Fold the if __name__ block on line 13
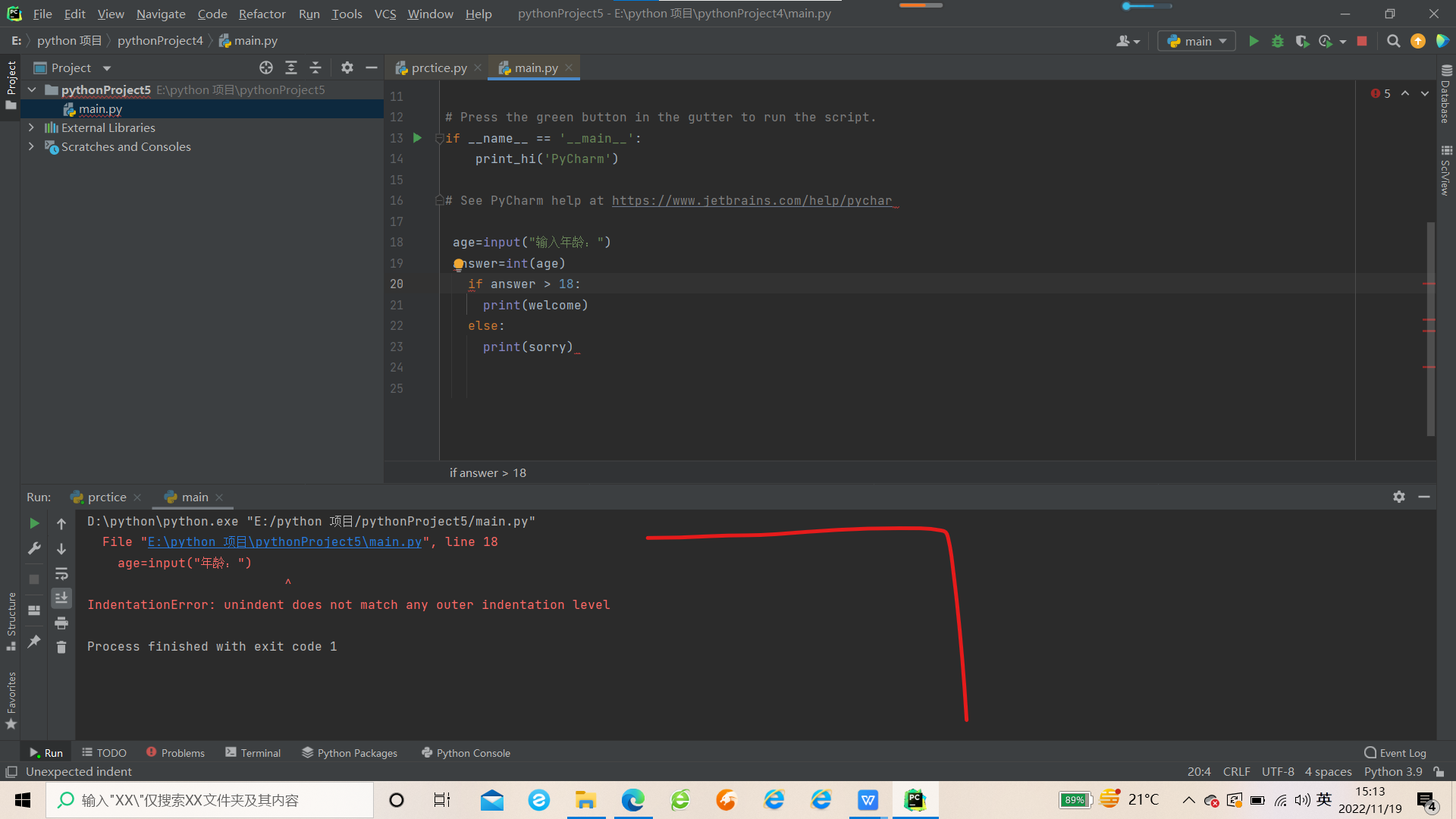This screenshot has width=1456, height=819. [x=439, y=139]
